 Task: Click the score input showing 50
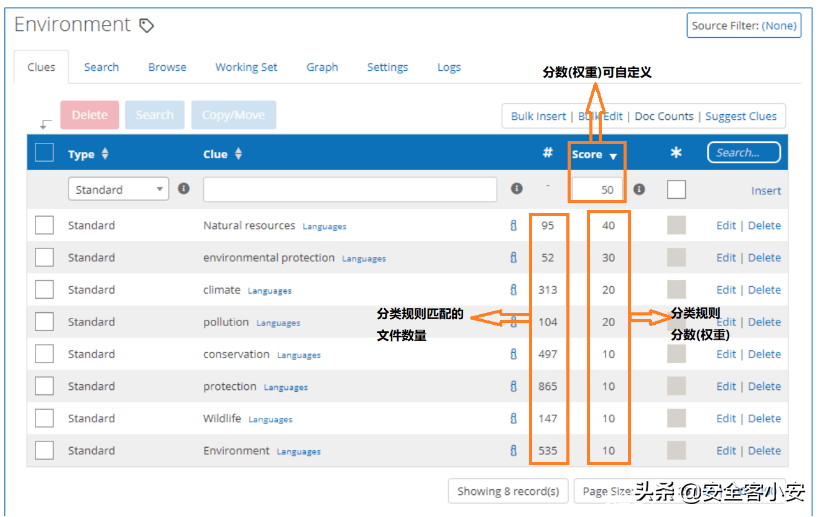tap(597, 189)
